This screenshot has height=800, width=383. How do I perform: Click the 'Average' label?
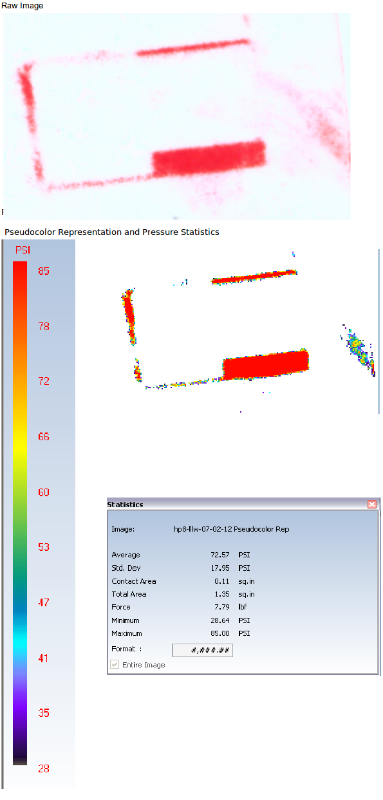[x=125, y=555]
